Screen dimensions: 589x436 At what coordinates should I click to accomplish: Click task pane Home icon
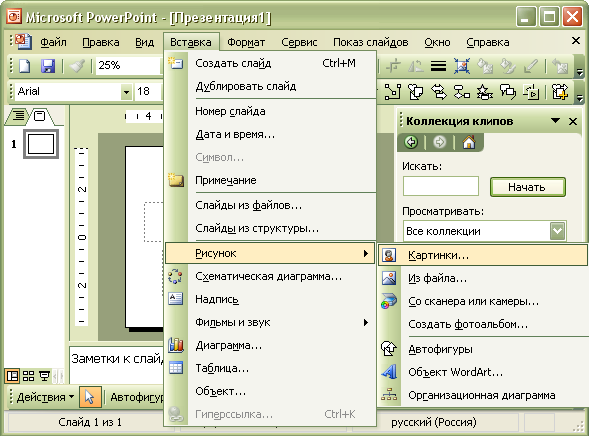(x=469, y=142)
